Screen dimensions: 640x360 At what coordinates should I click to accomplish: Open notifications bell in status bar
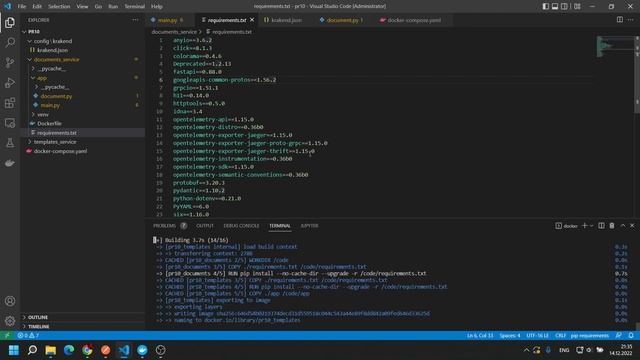(631, 336)
